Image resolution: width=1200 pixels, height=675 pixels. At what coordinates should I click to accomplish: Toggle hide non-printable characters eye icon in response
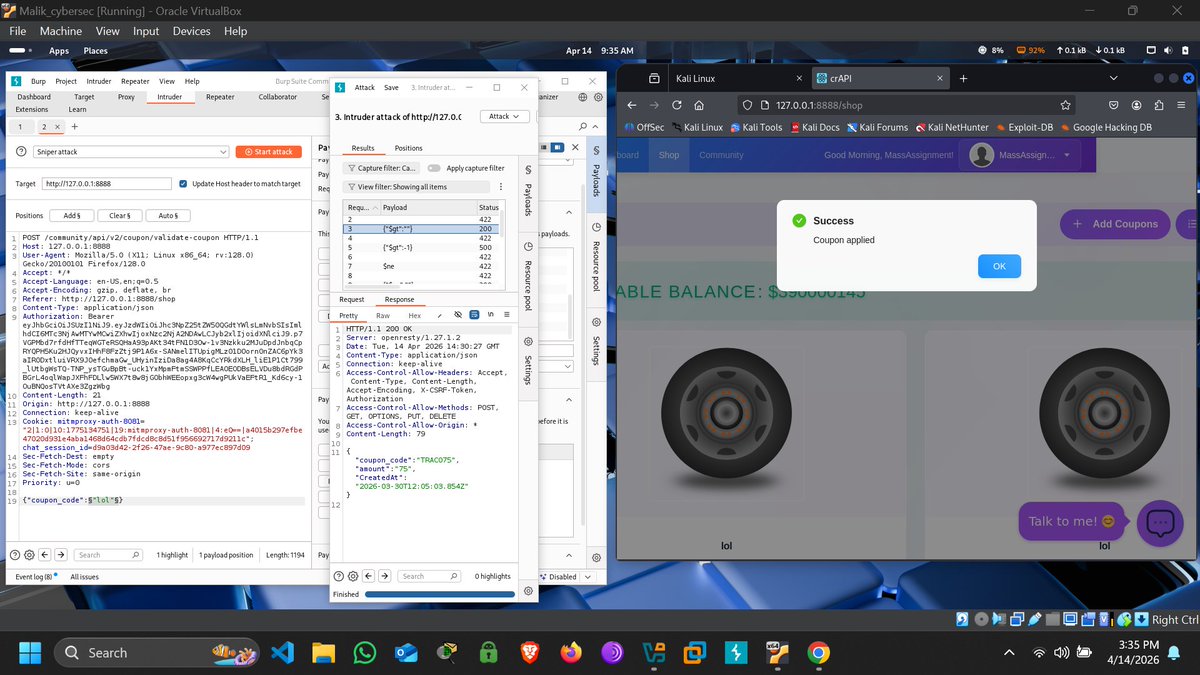tap(457, 315)
